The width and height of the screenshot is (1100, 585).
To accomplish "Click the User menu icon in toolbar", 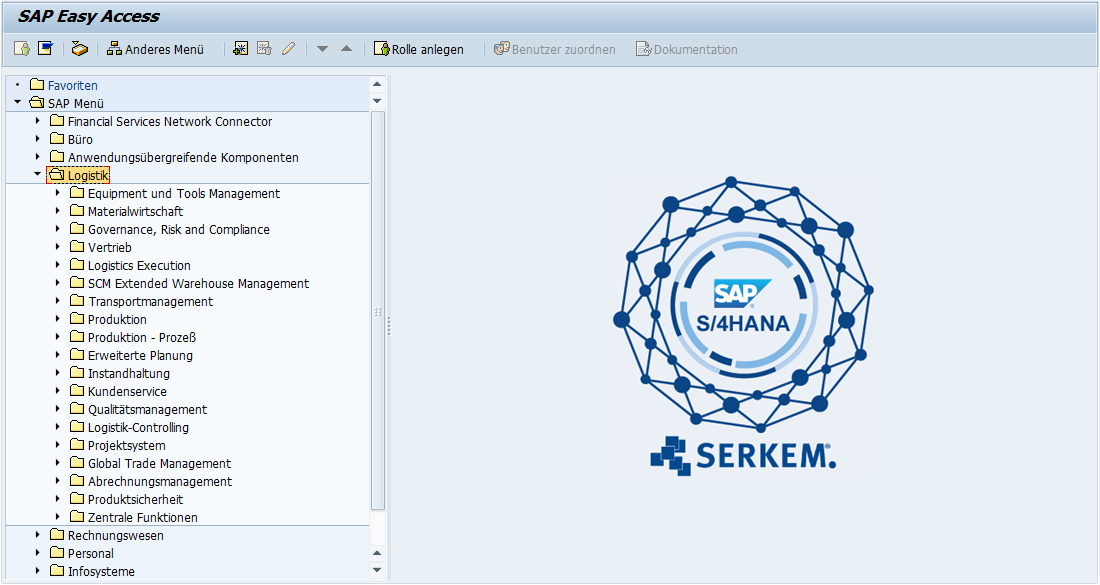I will (x=22, y=49).
